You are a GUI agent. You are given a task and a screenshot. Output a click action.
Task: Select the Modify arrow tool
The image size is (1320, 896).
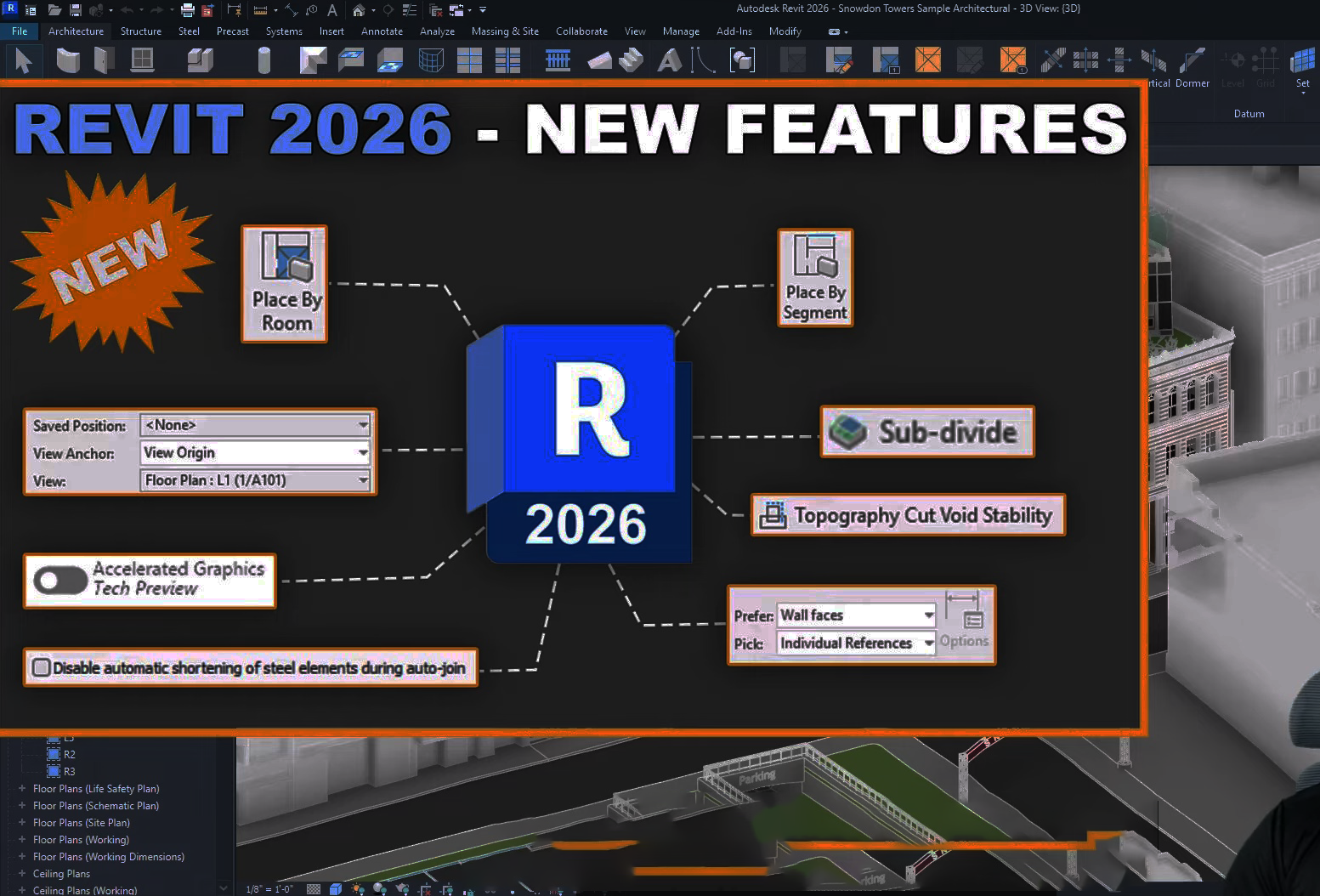(x=24, y=60)
